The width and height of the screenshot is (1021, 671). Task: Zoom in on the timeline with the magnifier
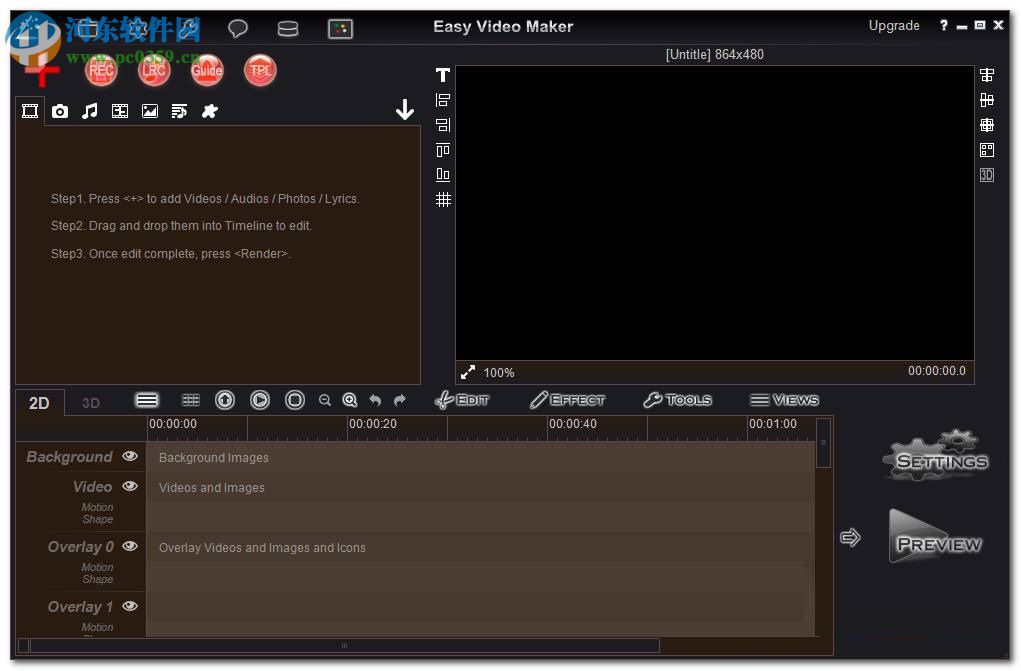pos(349,400)
